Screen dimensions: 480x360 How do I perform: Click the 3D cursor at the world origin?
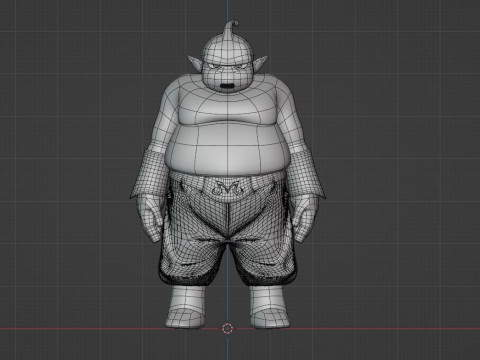(x=228, y=329)
